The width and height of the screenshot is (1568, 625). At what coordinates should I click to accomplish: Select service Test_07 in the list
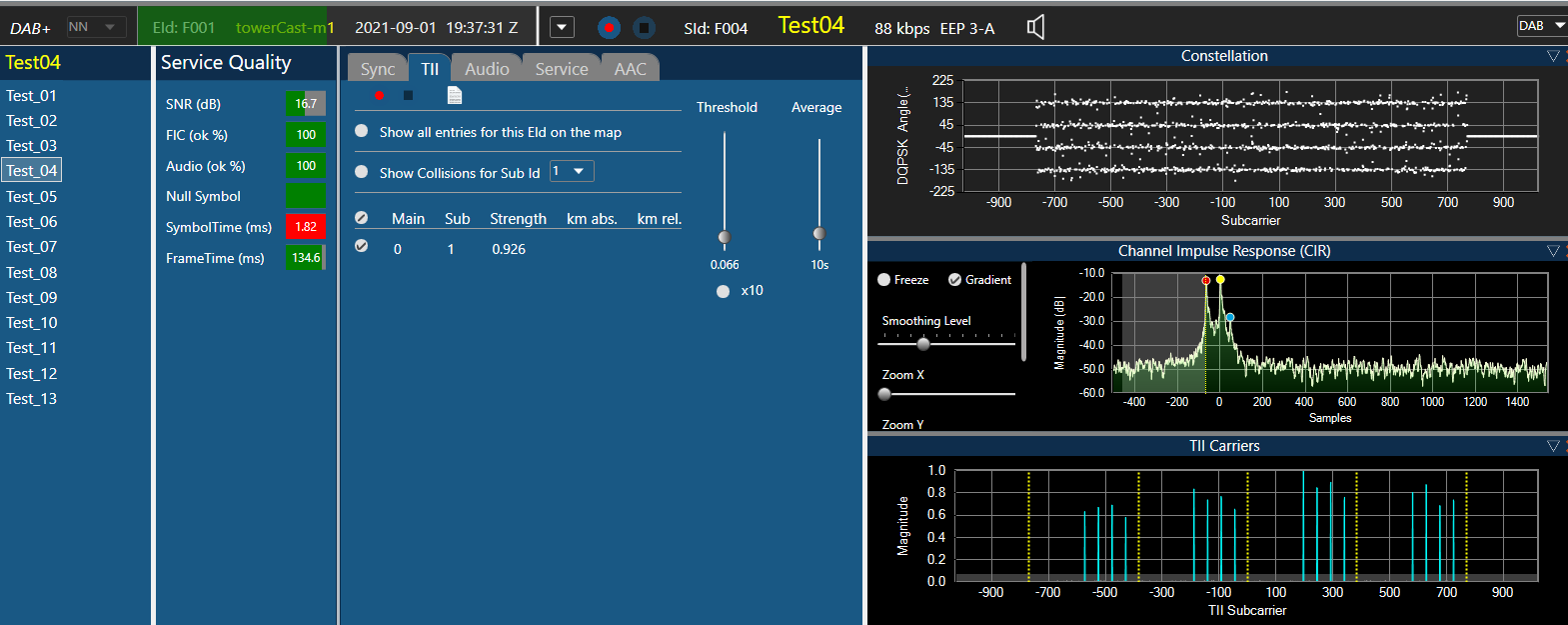31,247
